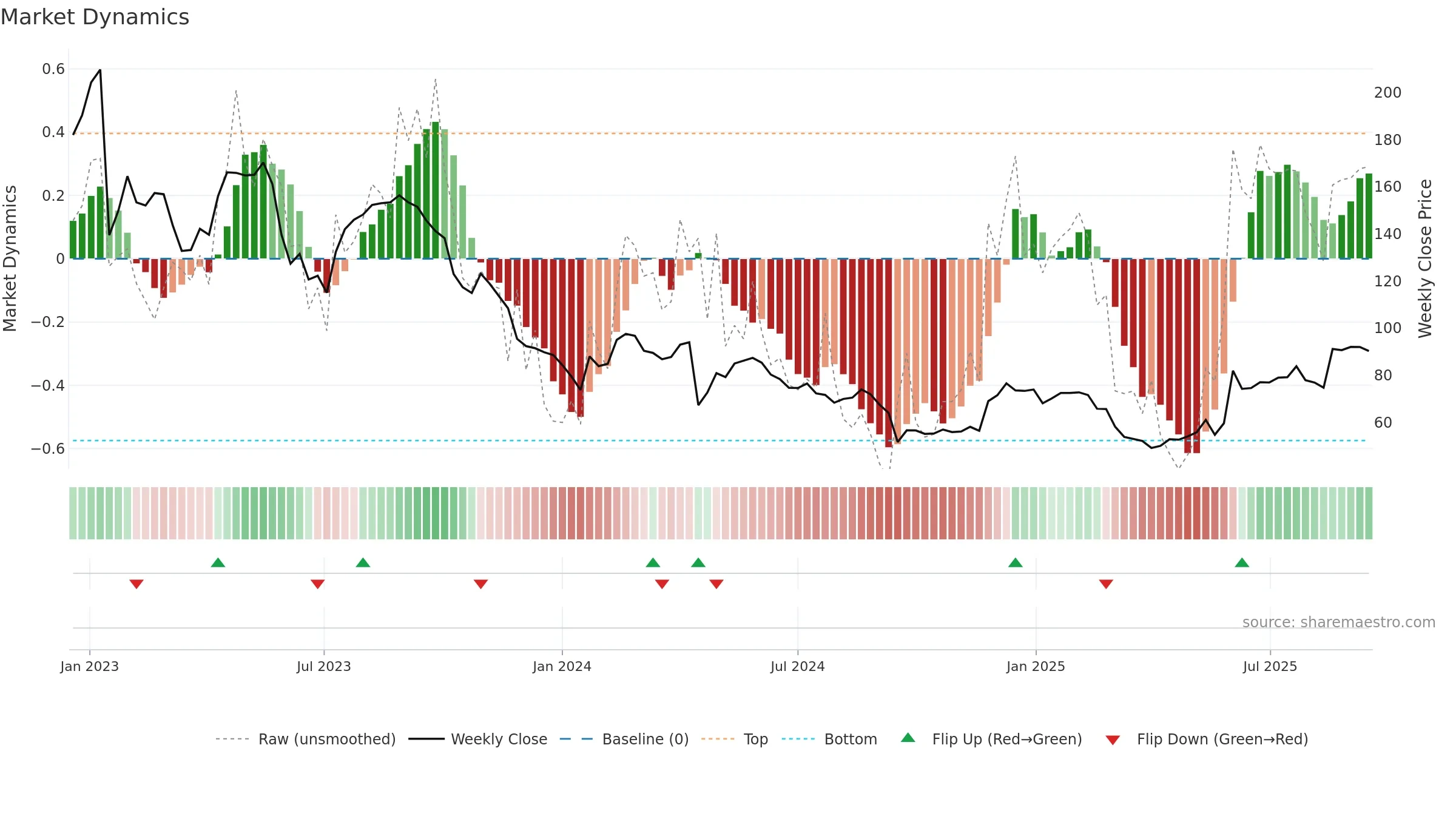Click the vertical Market Dynamics axis title
1456x819 pixels.
pyautogui.click(x=10, y=258)
